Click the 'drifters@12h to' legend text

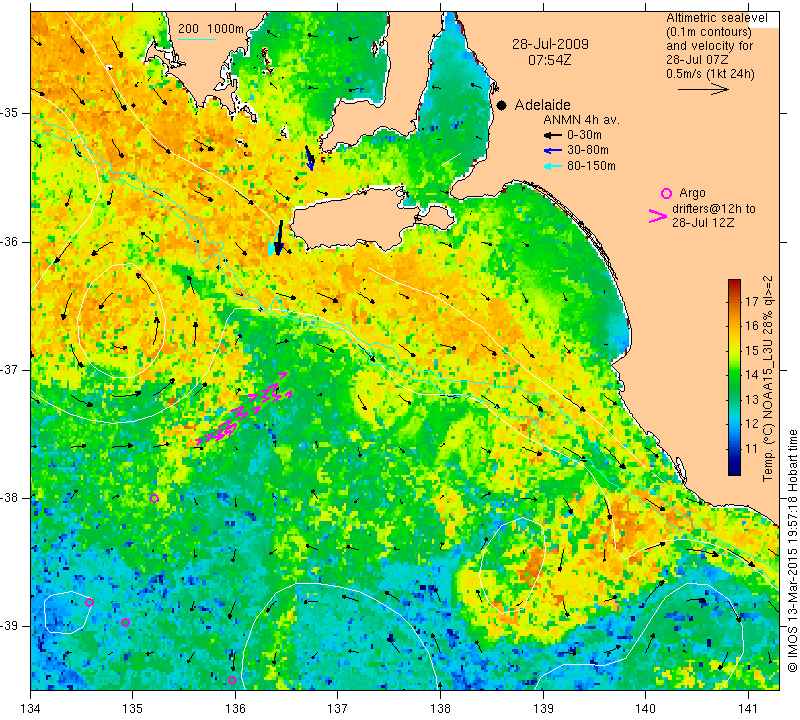[x=714, y=209]
